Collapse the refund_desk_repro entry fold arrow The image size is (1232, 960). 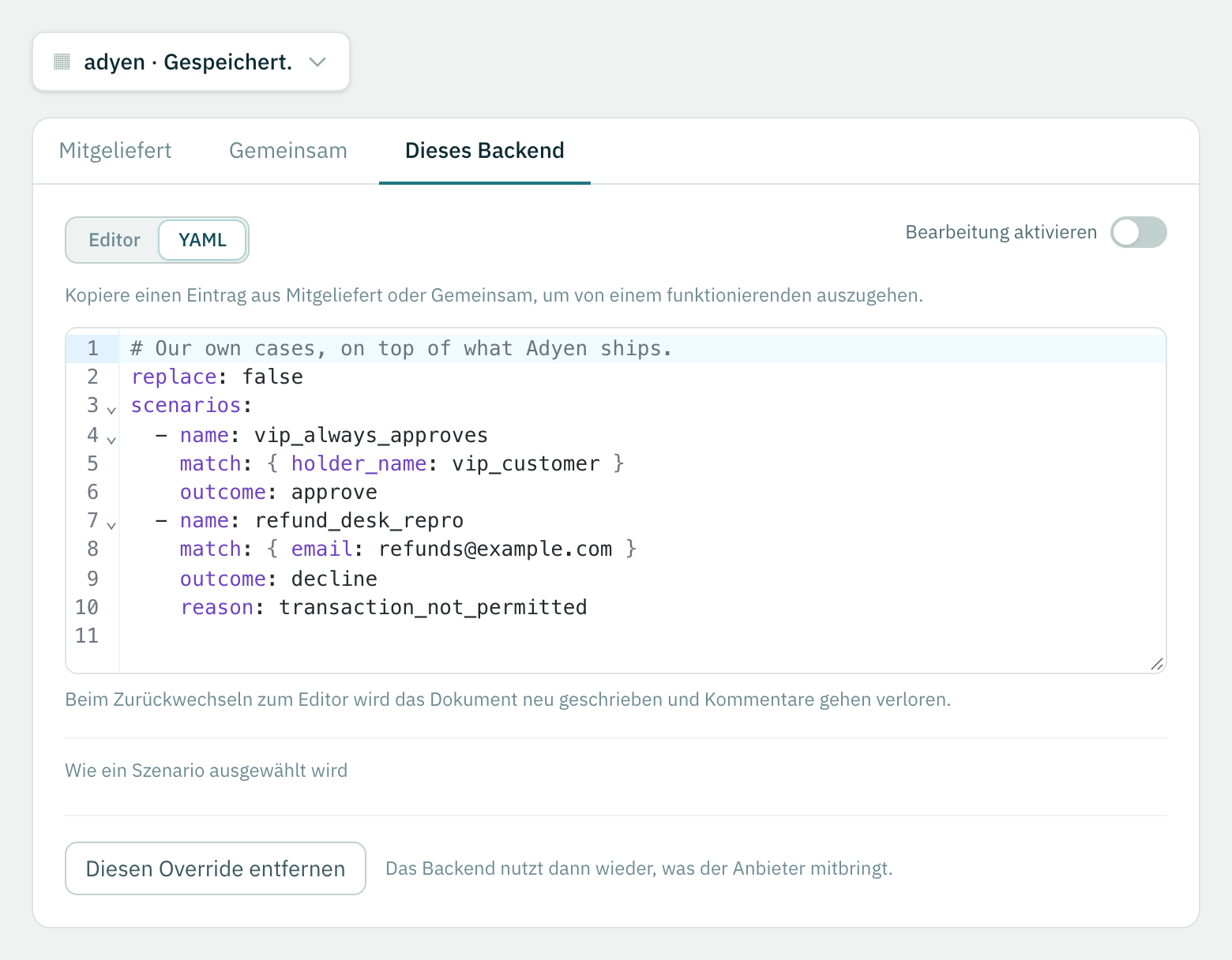click(x=111, y=525)
